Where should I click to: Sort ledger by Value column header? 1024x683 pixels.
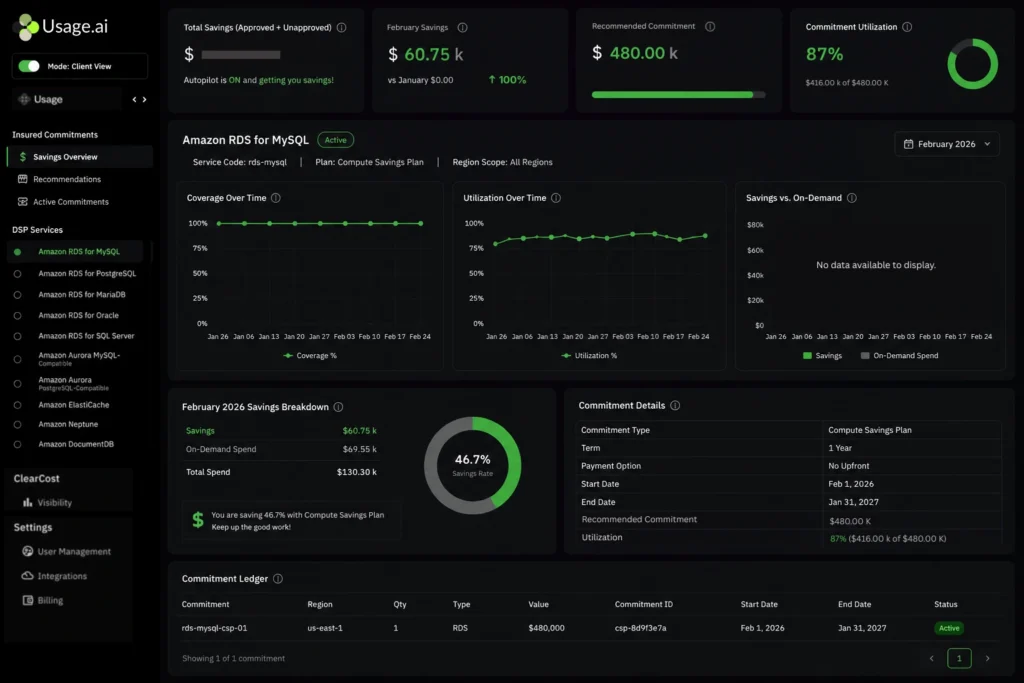pos(538,605)
